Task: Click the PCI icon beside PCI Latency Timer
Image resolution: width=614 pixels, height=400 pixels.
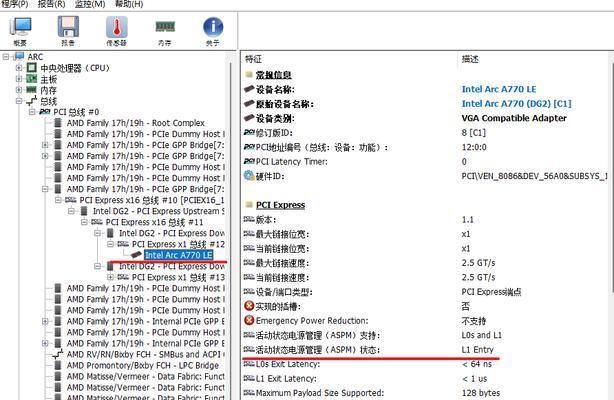Action: coord(249,161)
